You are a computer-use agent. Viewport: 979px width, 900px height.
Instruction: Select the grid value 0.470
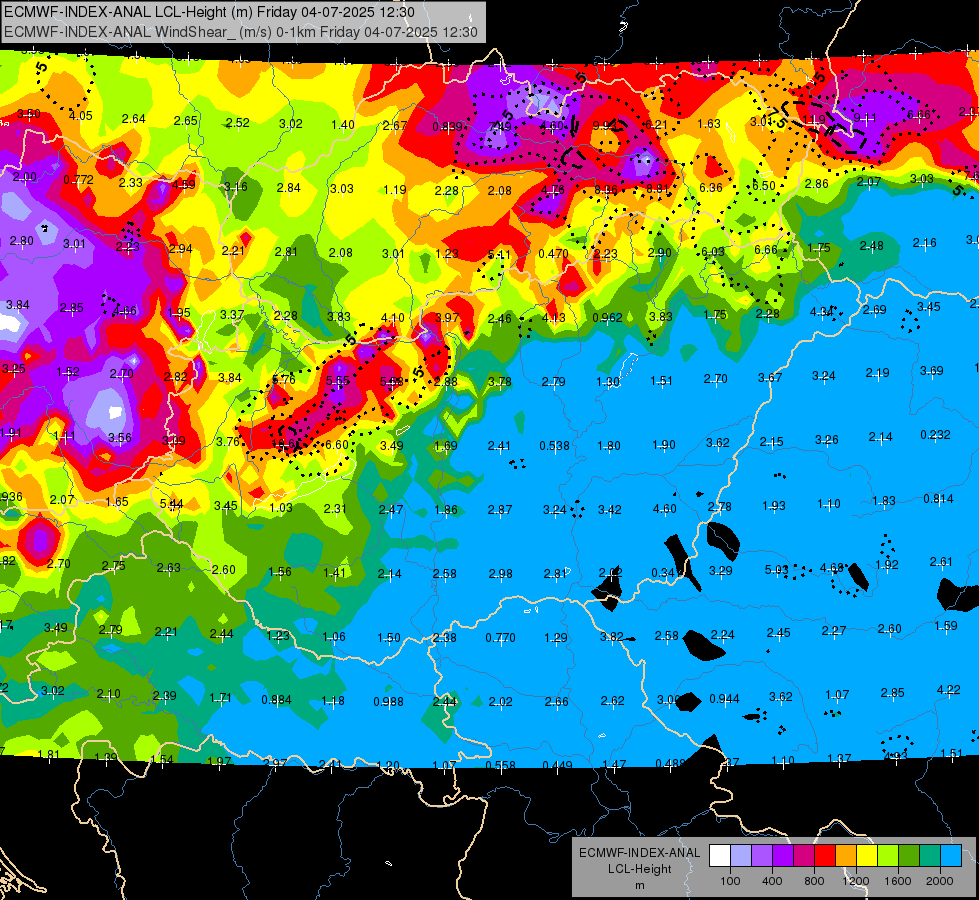pyautogui.click(x=553, y=254)
